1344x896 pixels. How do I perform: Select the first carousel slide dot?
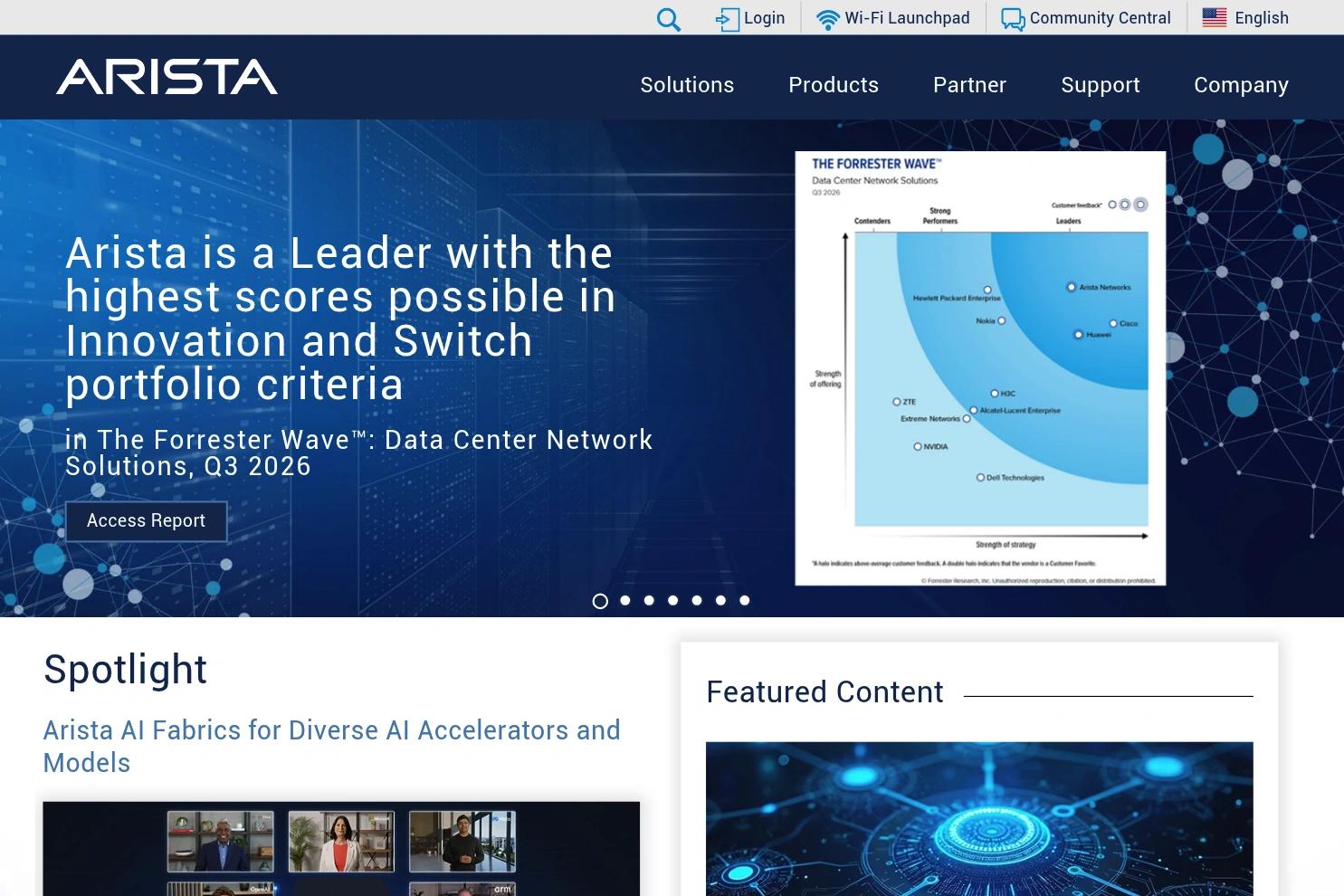pyautogui.click(x=600, y=601)
